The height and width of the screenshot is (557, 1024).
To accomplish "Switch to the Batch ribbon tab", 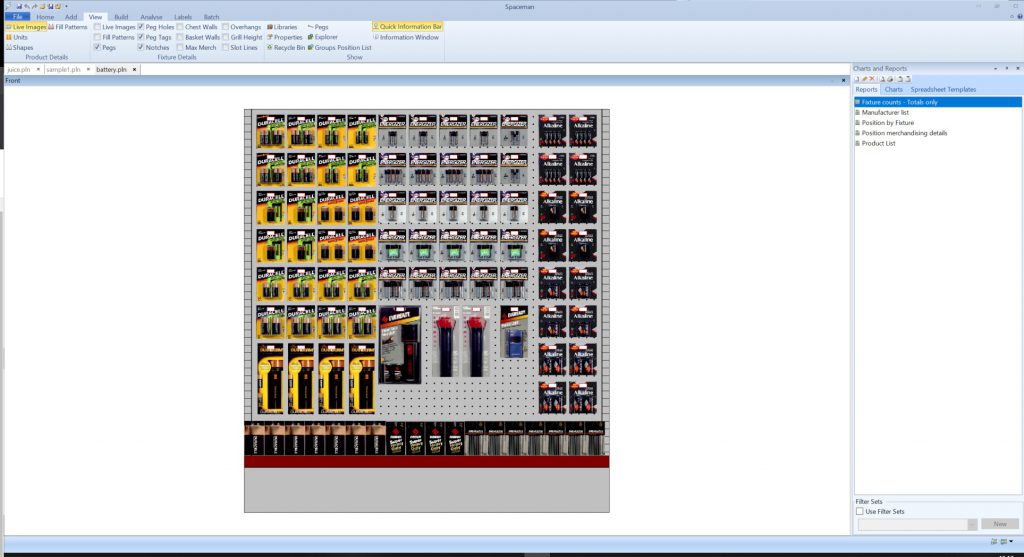I will (211, 17).
